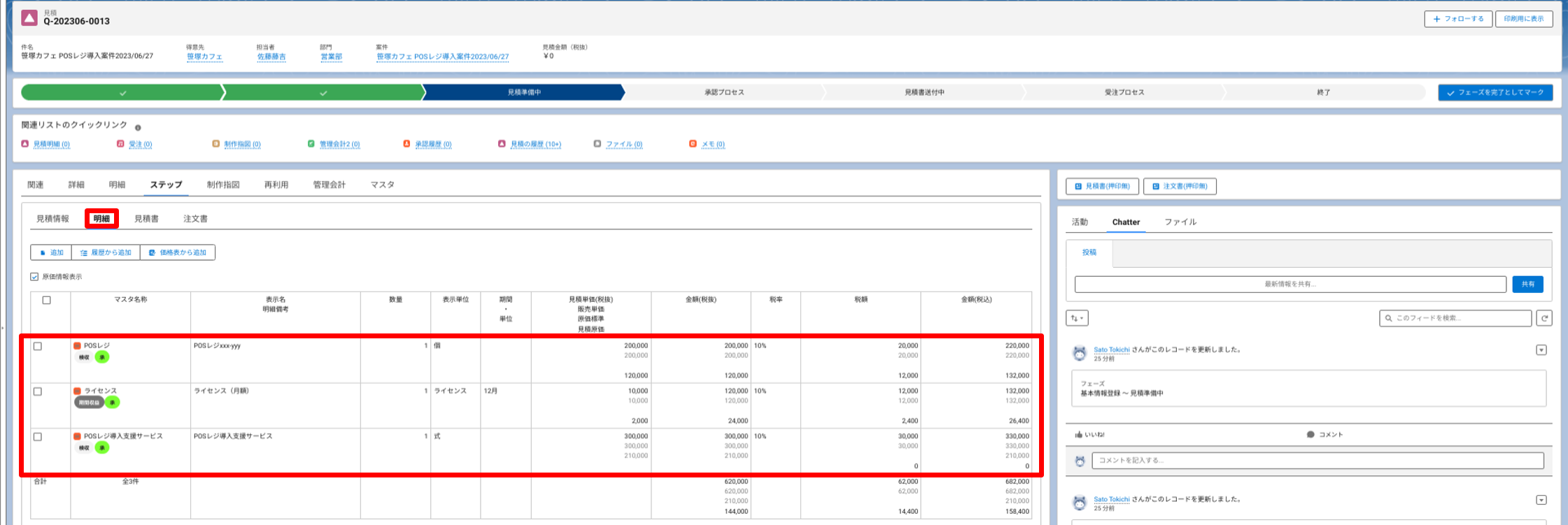Click the green 承 badge in POSレジ導入支援サービス row
The height and width of the screenshot is (525, 1568).
102,447
